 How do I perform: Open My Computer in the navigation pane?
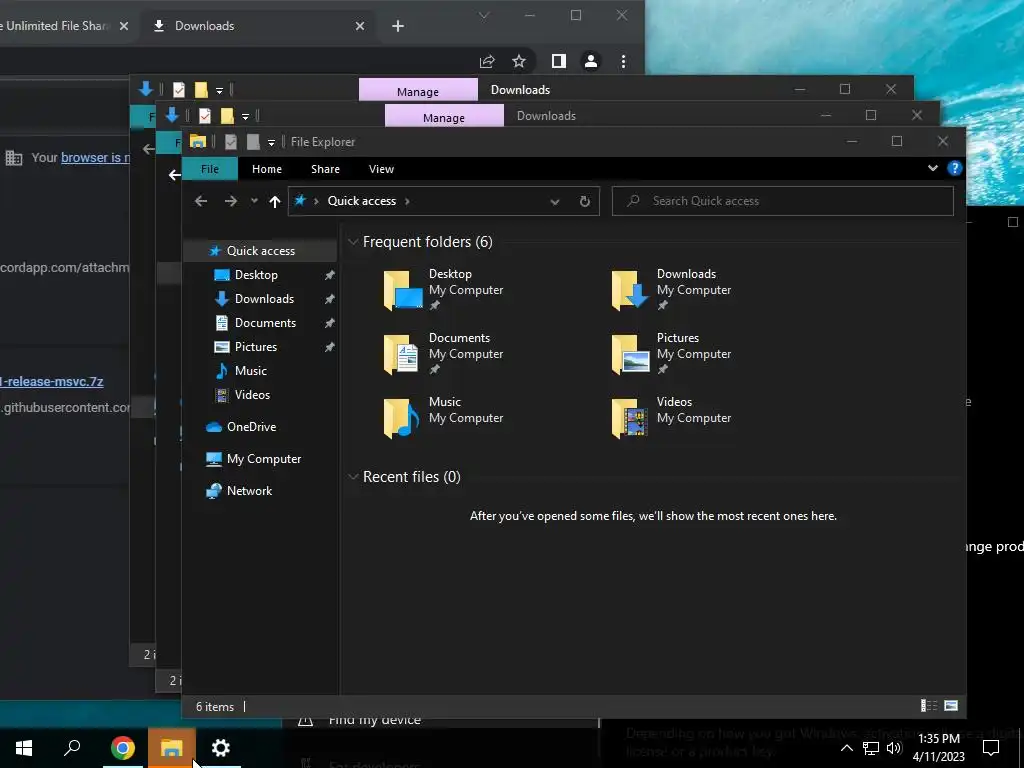click(x=263, y=458)
